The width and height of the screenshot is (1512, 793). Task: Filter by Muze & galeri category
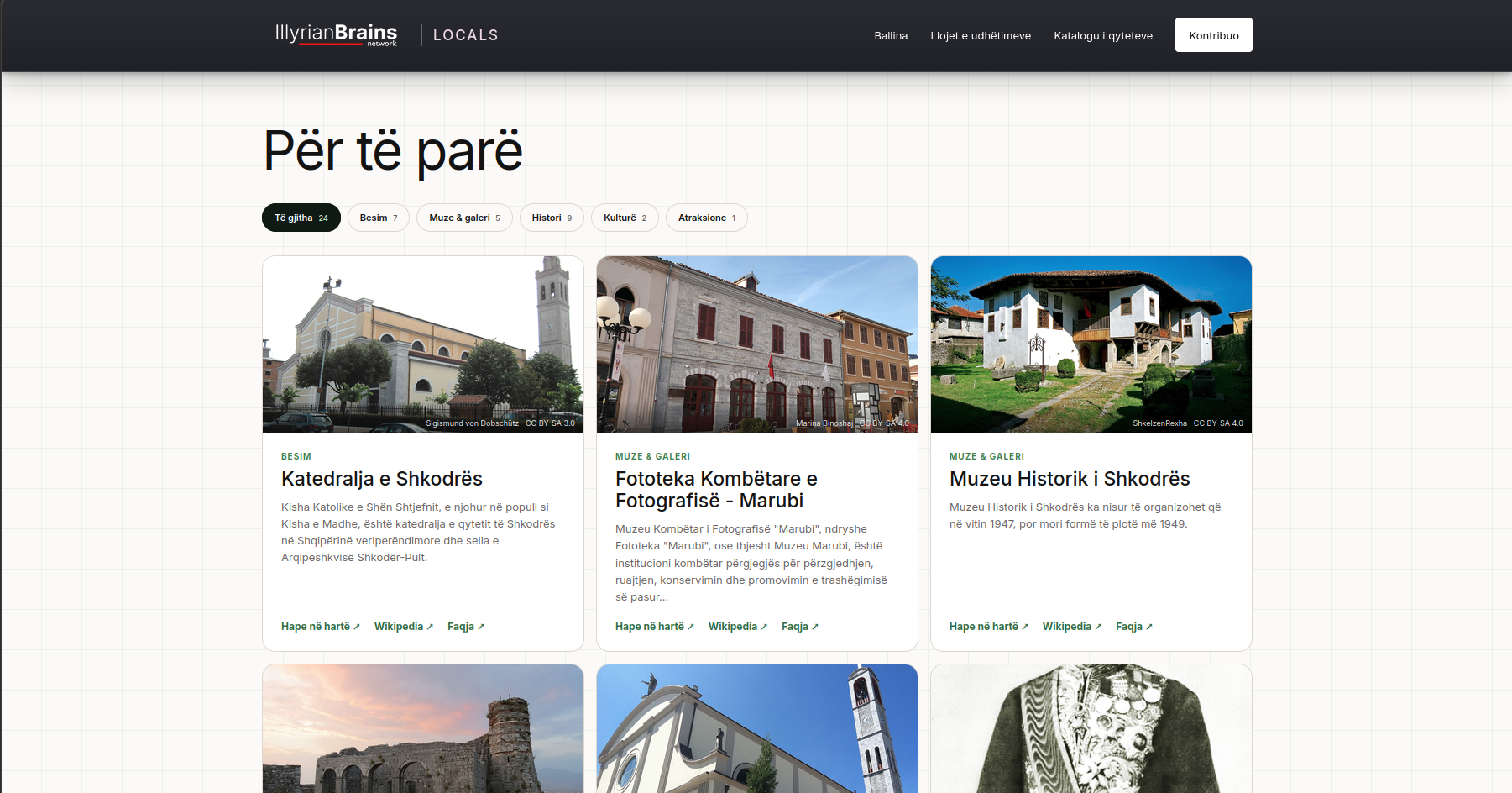464,218
